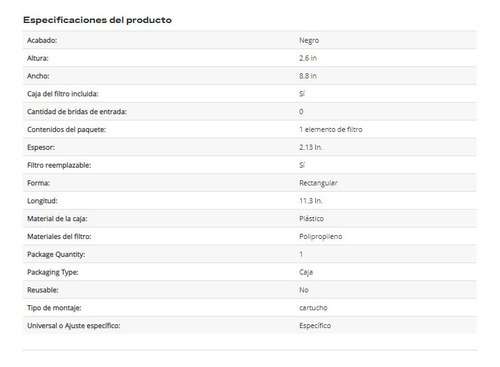This screenshot has height=367, width=500.
Task: Select 'Universal o Ajuste específico:' label
Action: point(74,326)
